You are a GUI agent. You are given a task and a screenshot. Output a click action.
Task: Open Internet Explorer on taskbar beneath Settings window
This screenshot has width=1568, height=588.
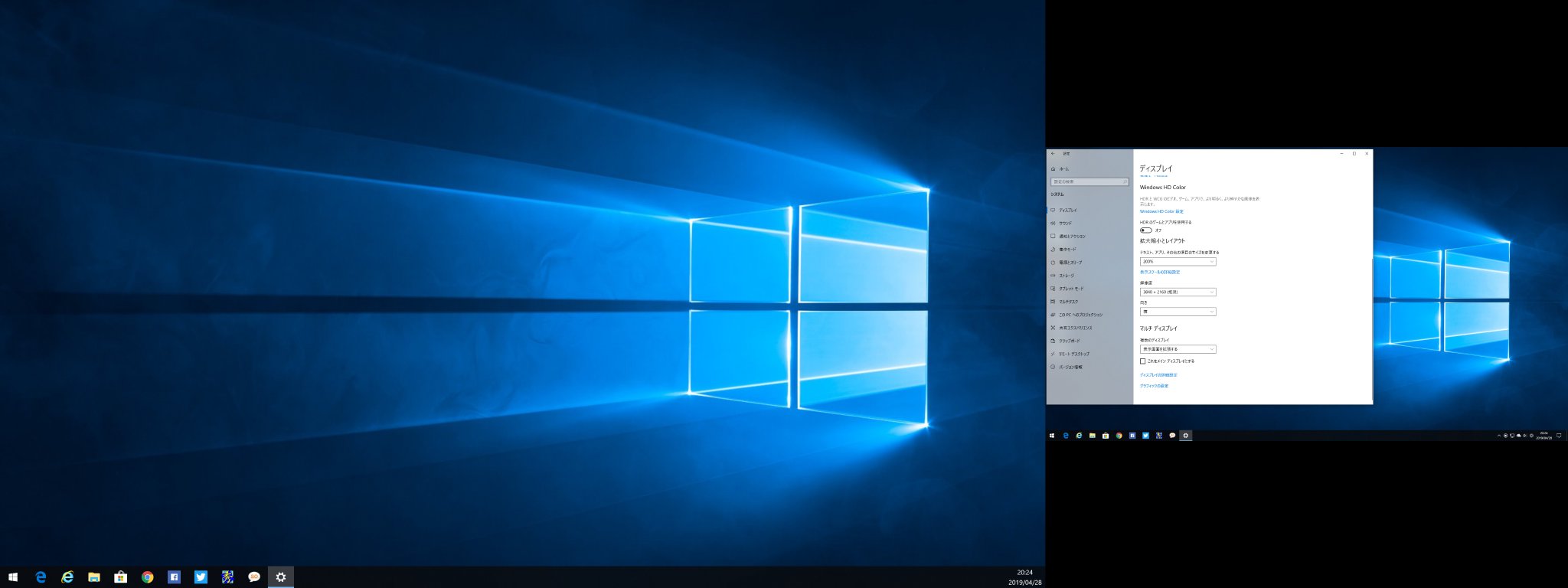1079,436
